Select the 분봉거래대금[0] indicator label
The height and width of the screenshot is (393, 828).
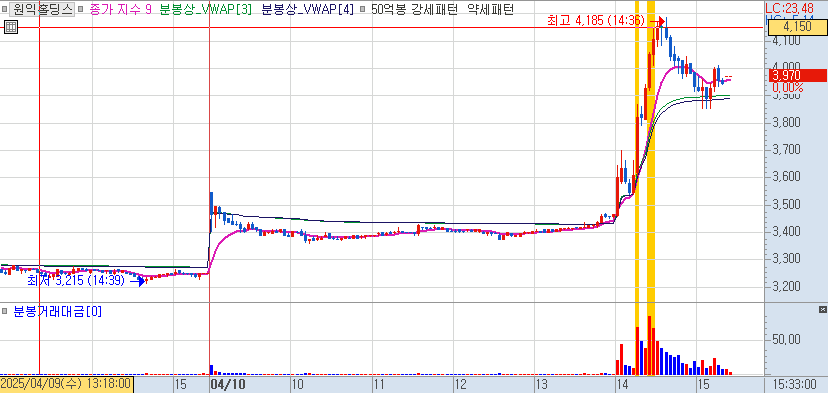tap(58, 312)
